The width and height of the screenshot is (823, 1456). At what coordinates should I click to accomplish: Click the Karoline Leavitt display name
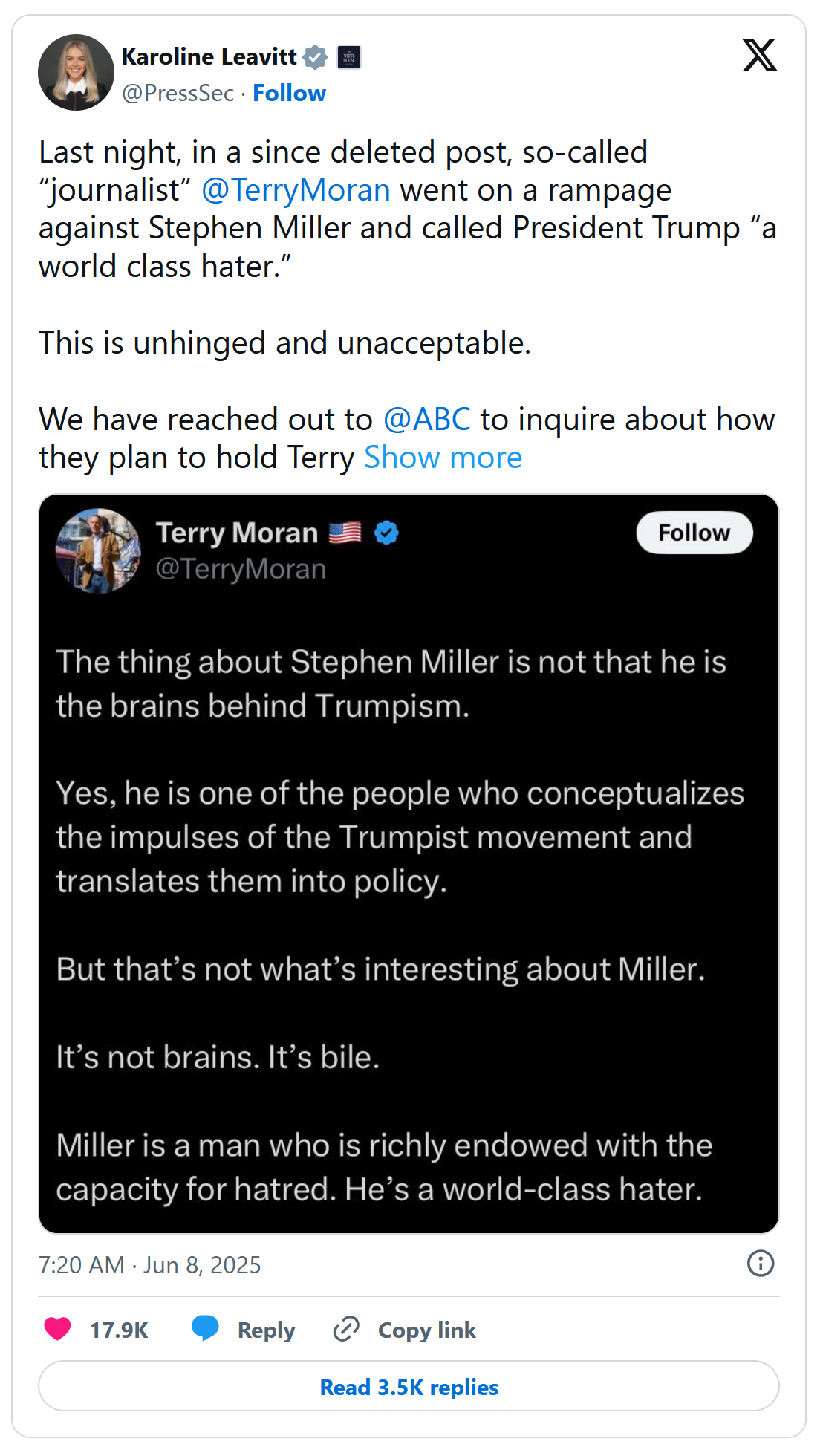click(209, 56)
